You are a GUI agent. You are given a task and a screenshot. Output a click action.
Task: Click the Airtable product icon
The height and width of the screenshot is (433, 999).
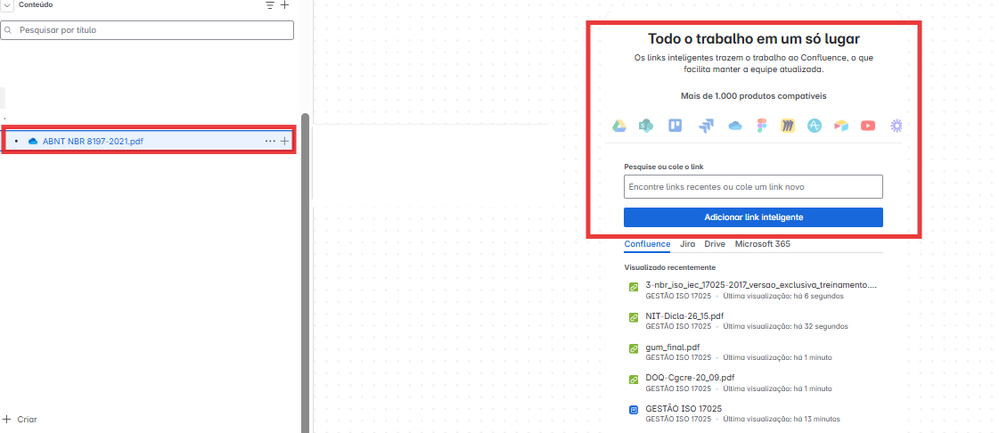pos(841,126)
